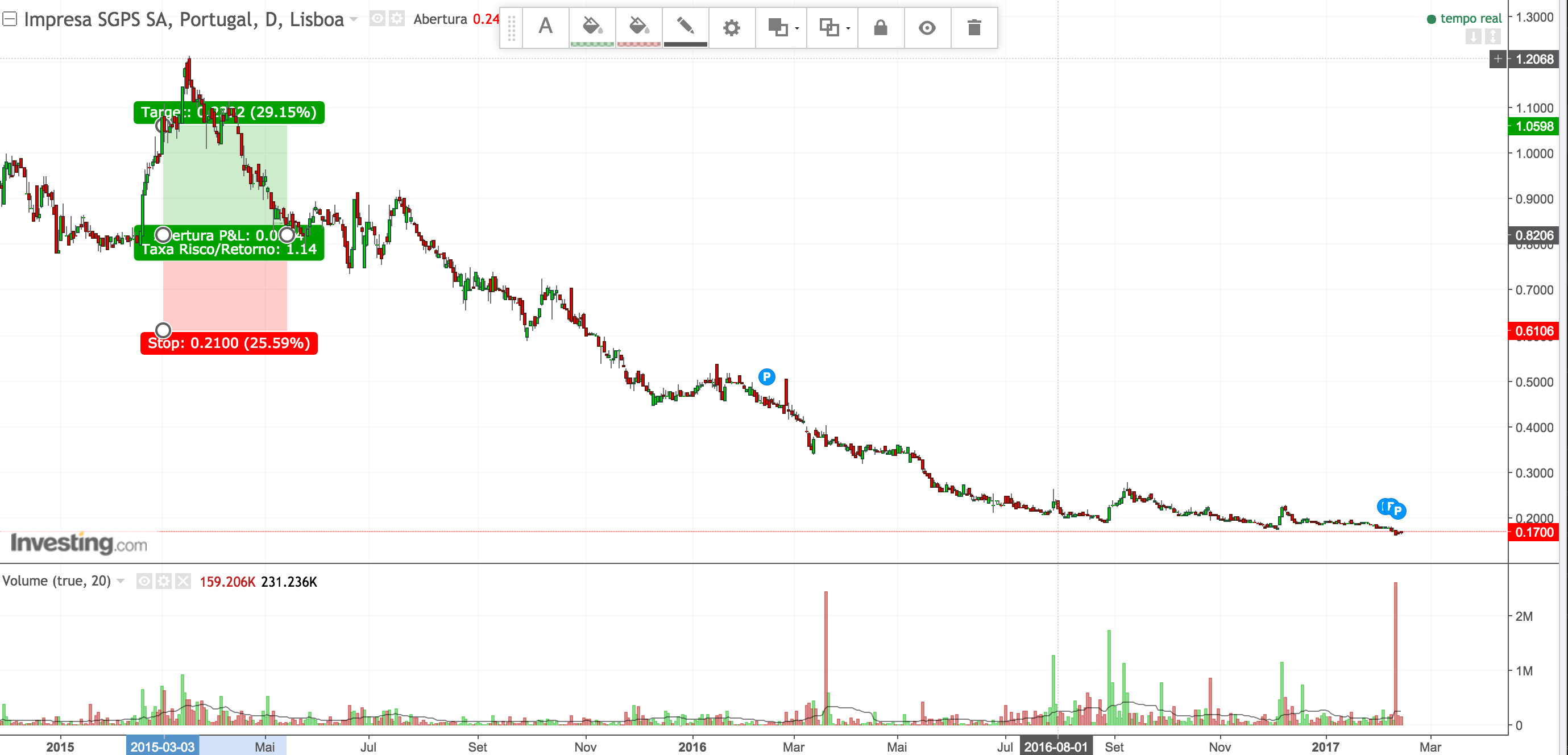Toggle main series visibility eye icon
Viewport: 1568px width, 755px height.
(x=378, y=19)
